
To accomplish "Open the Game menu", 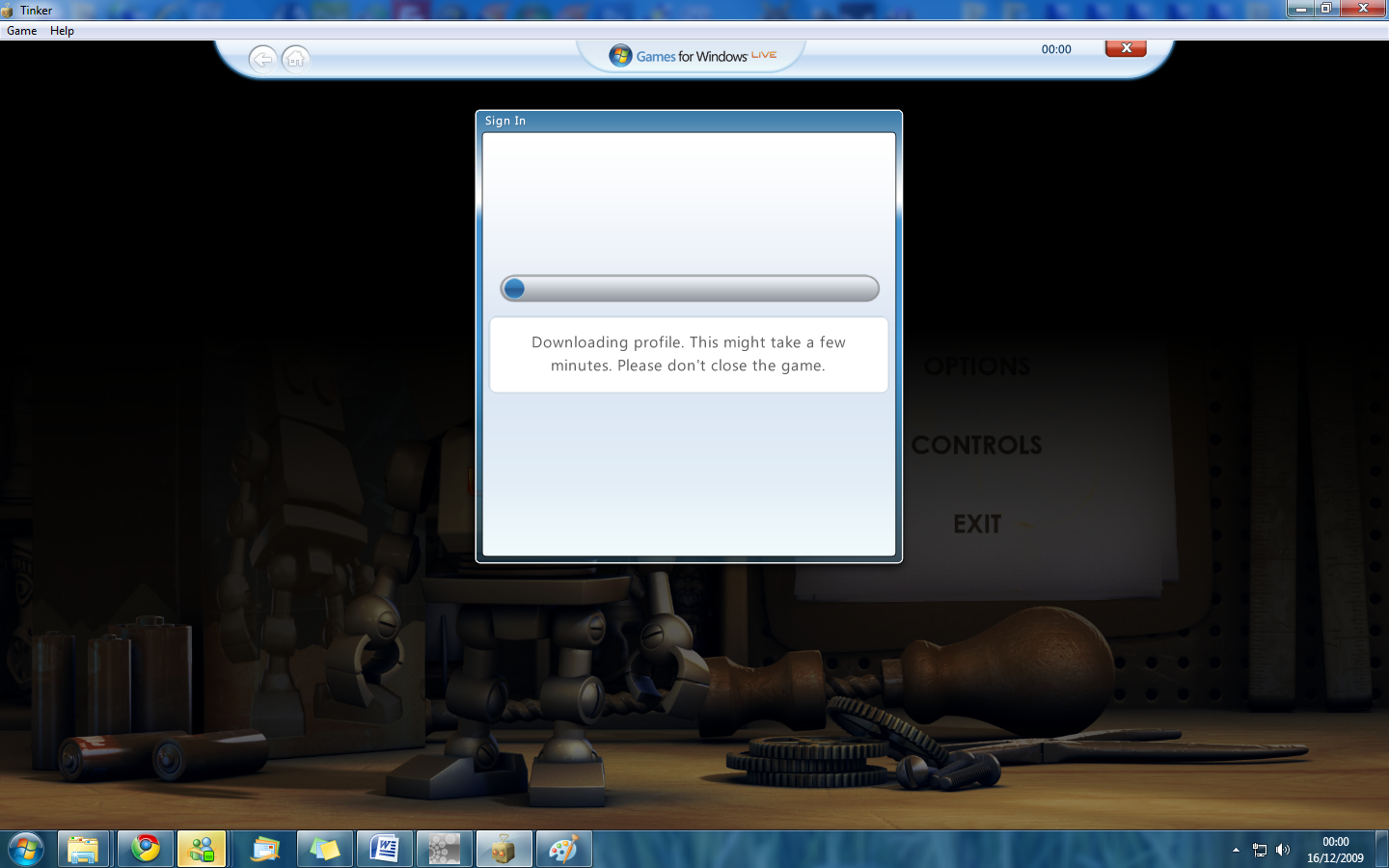I will pyautogui.click(x=21, y=31).
